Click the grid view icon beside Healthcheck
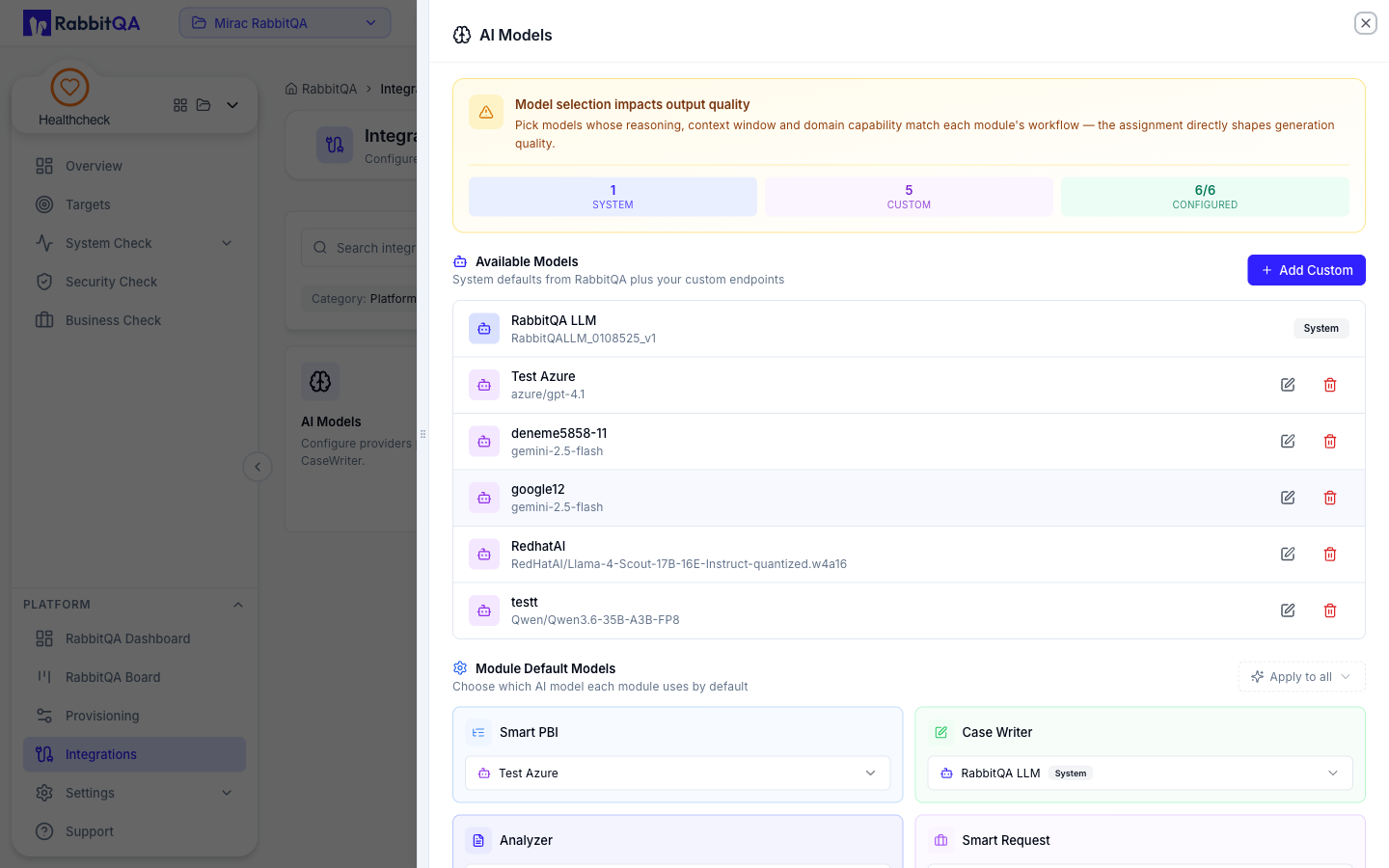 pos(180,105)
